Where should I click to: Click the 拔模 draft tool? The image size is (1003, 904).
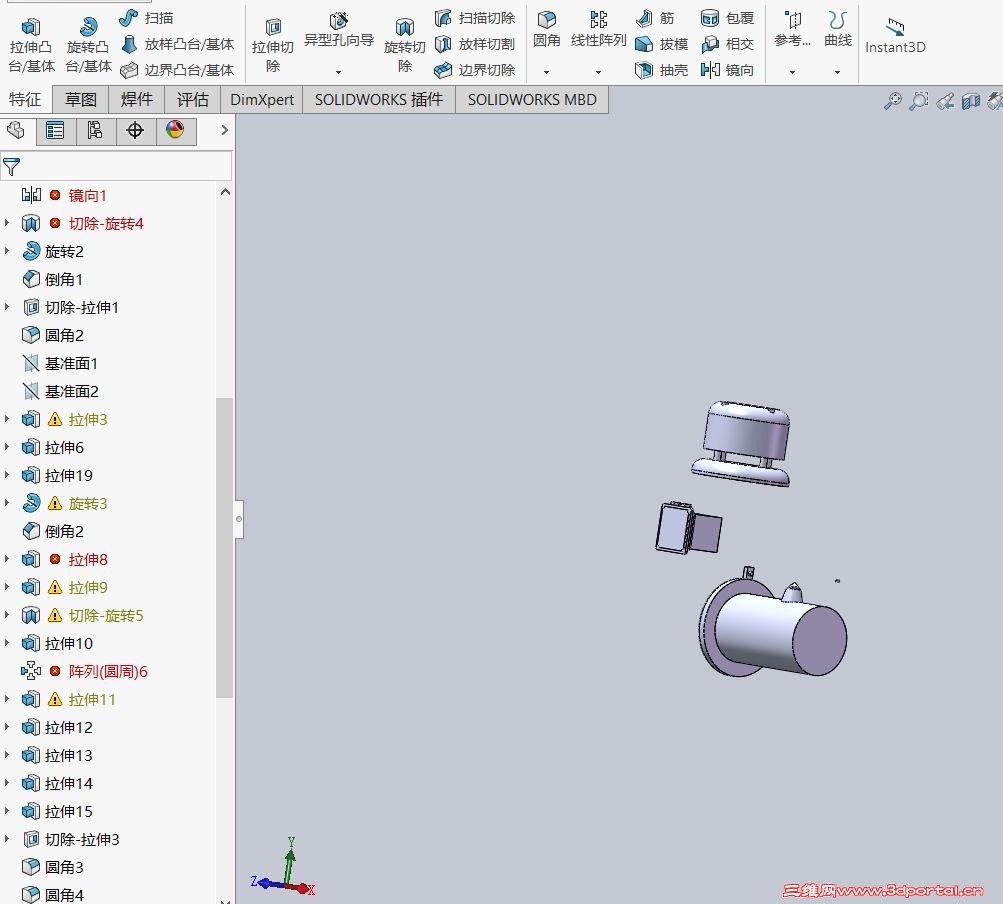pos(661,44)
